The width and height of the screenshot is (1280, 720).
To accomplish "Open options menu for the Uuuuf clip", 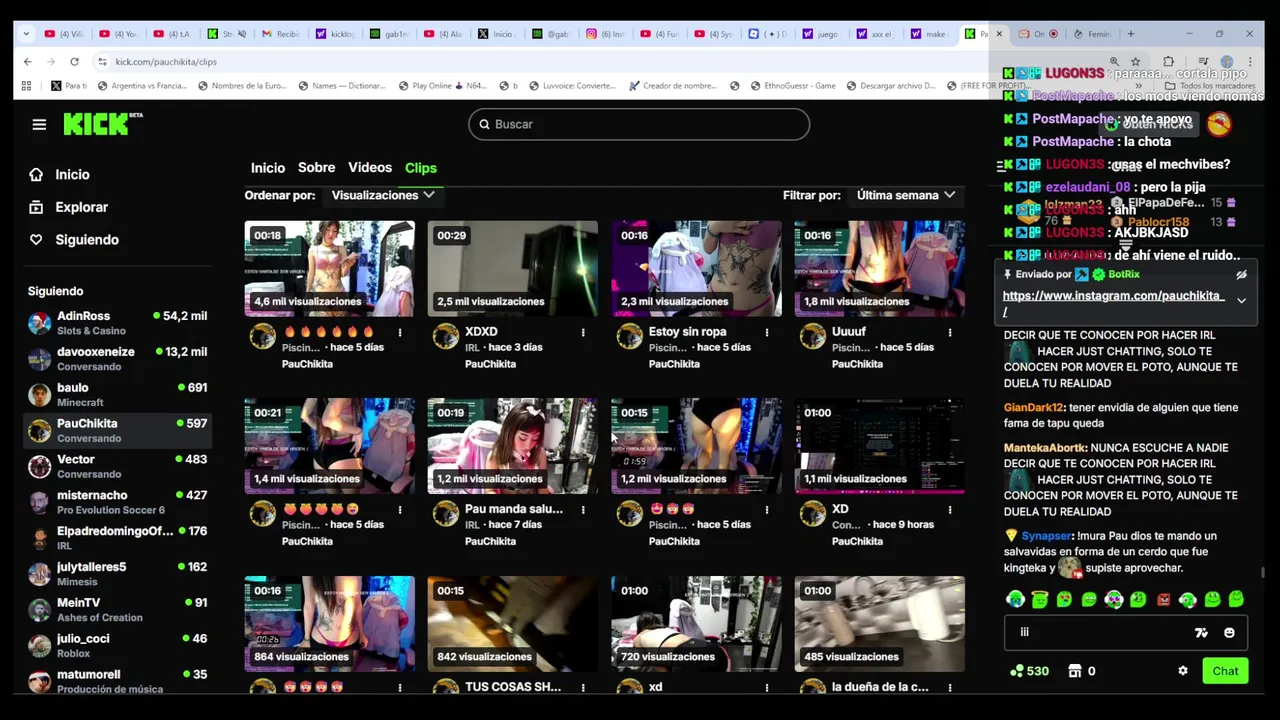I will (950, 332).
